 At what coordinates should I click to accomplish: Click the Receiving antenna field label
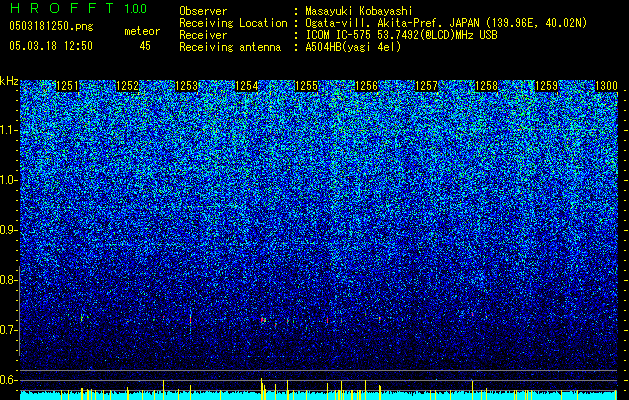(x=230, y=47)
